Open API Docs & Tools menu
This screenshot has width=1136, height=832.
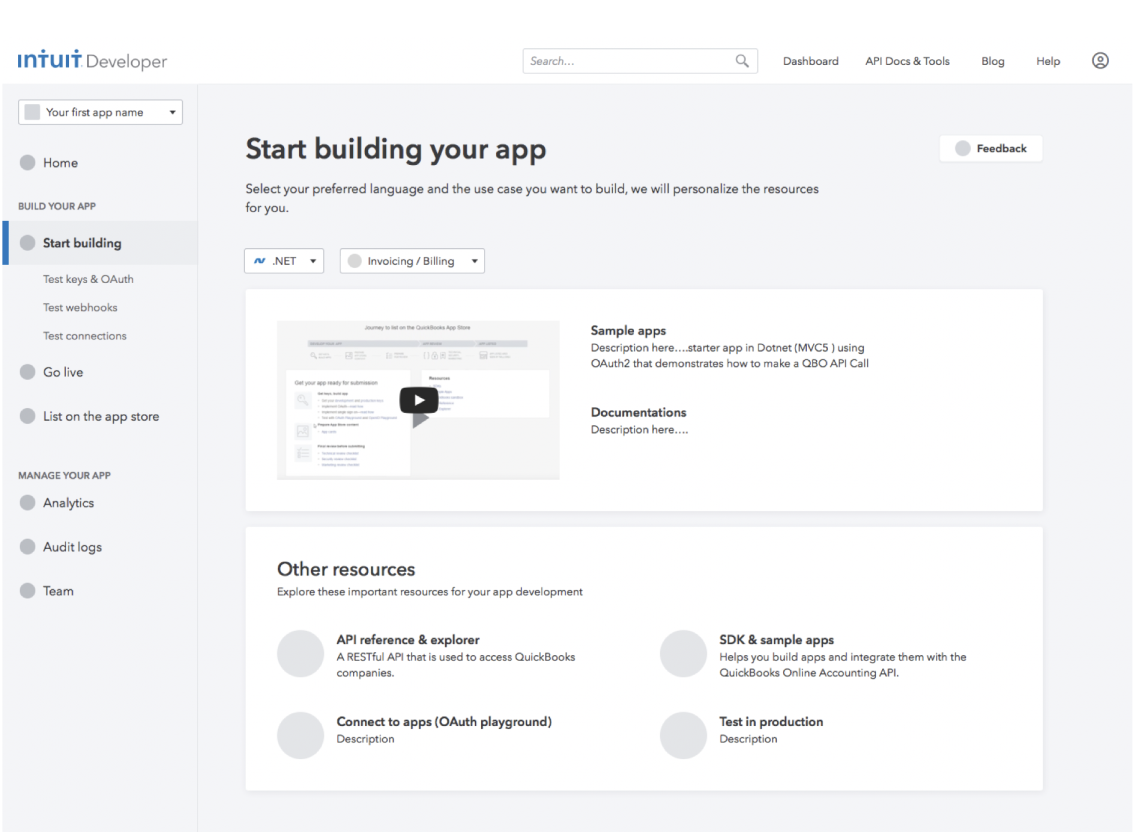point(907,61)
